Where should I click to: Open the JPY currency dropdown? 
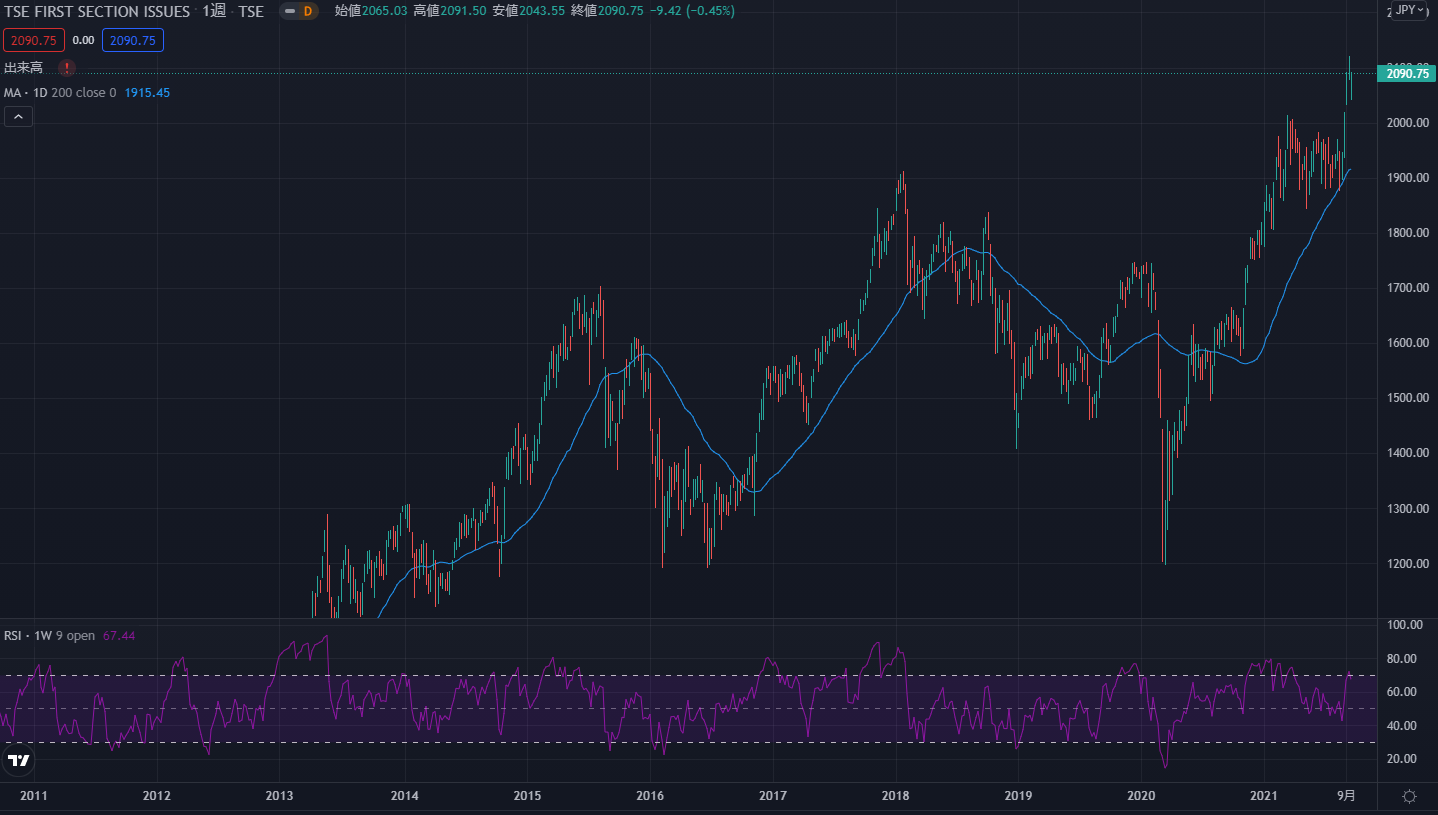coord(1409,10)
